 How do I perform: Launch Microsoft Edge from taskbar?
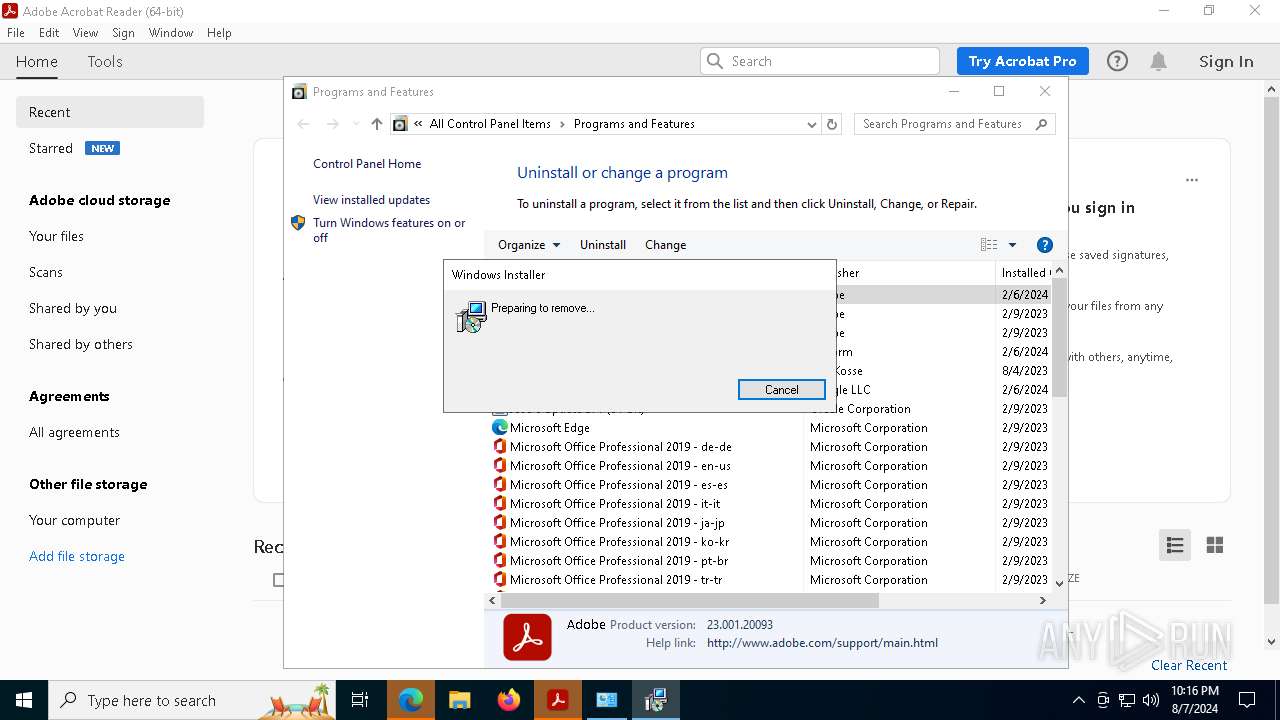(x=411, y=700)
